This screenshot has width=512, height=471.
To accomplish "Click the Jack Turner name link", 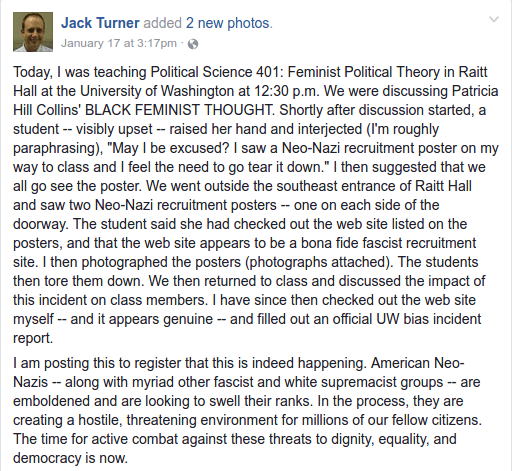I will point(100,23).
